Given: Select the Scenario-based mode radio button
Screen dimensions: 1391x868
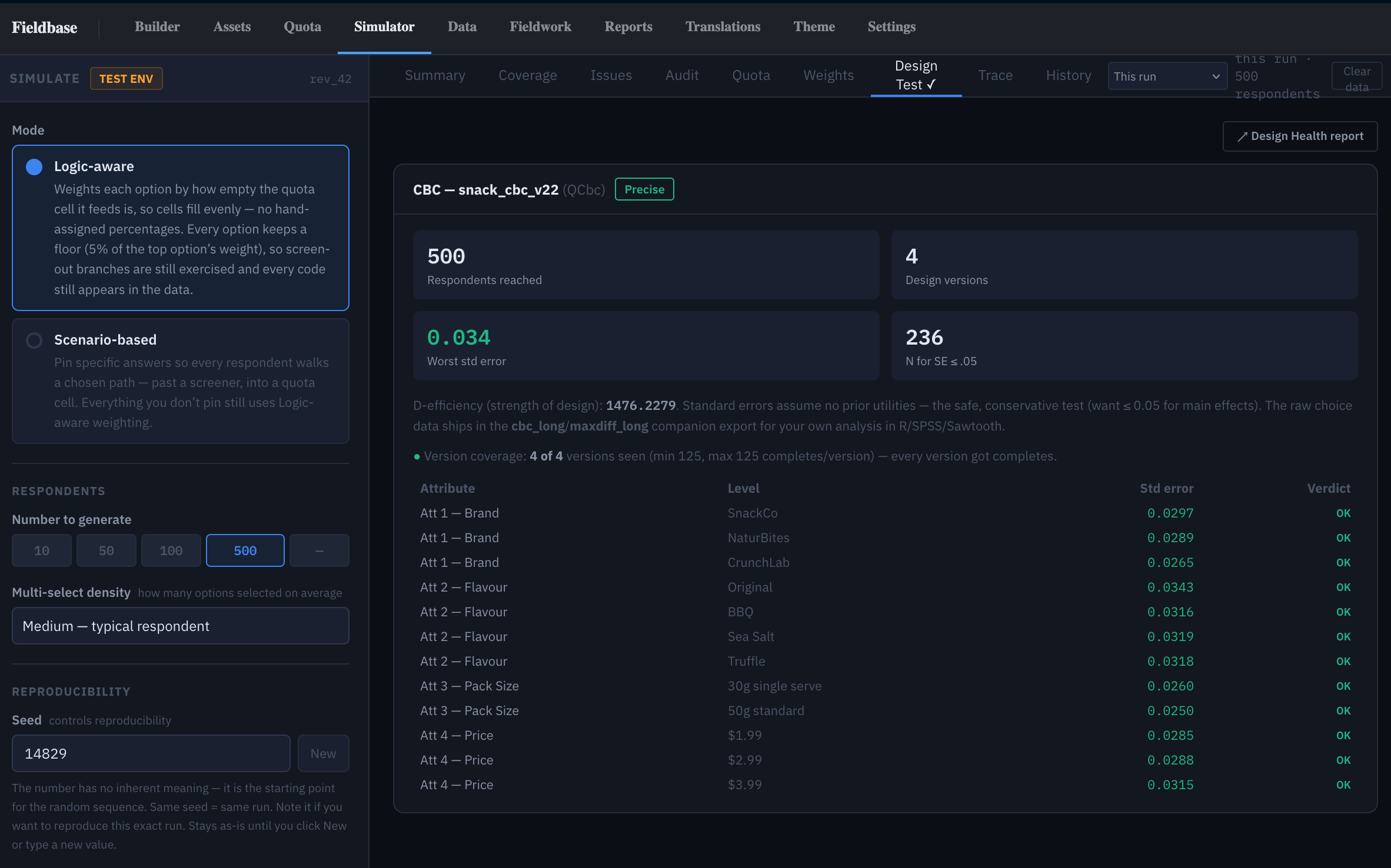Looking at the screenshot, I should (34, 340).
